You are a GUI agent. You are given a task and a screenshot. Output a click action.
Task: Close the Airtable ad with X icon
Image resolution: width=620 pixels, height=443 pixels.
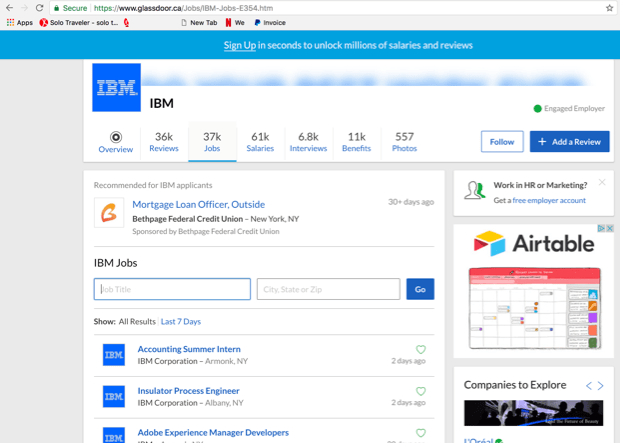tap(610, 228)
